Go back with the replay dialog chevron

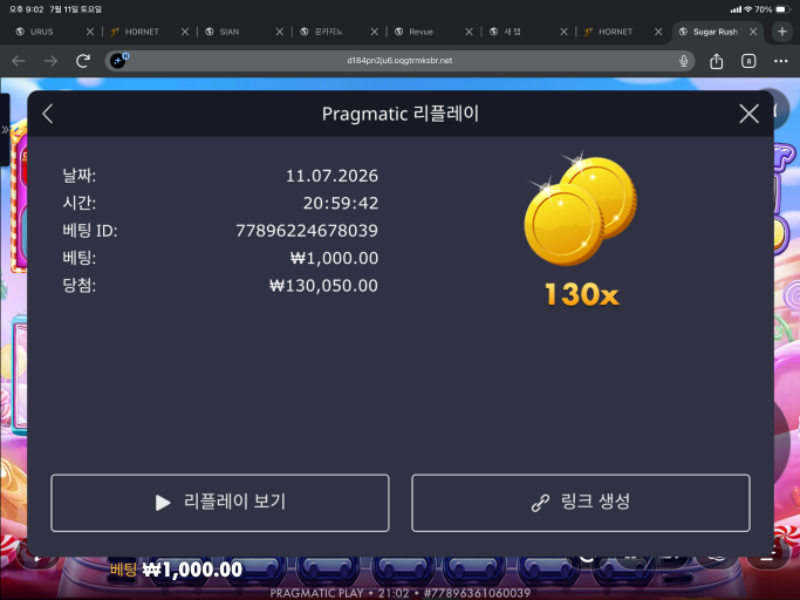[x=48, y=114]
